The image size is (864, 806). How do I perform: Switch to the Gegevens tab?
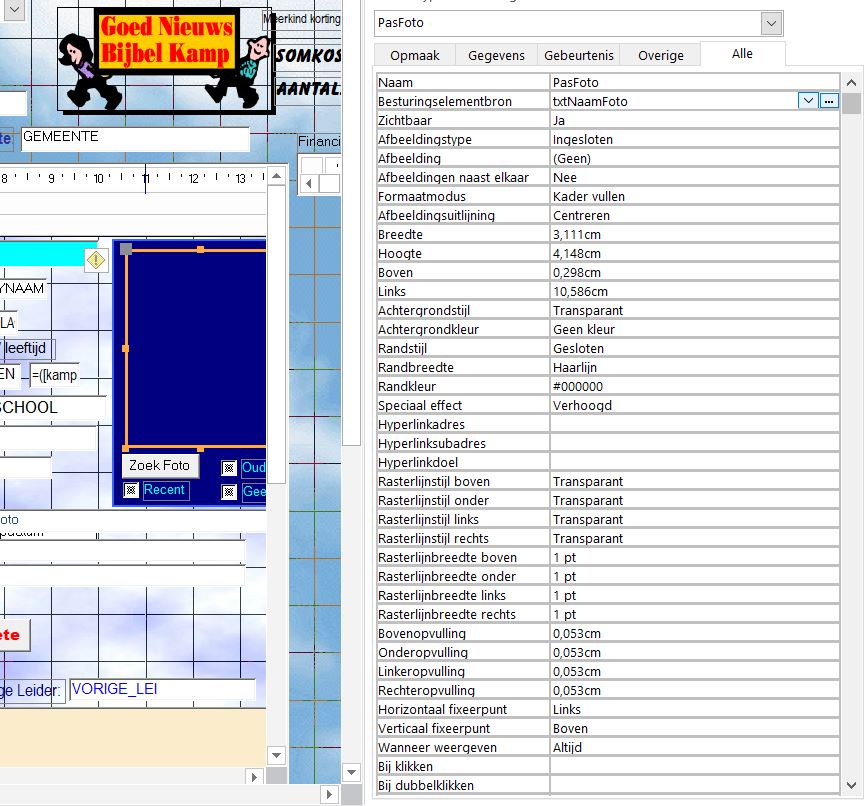(x=496, y=56)
